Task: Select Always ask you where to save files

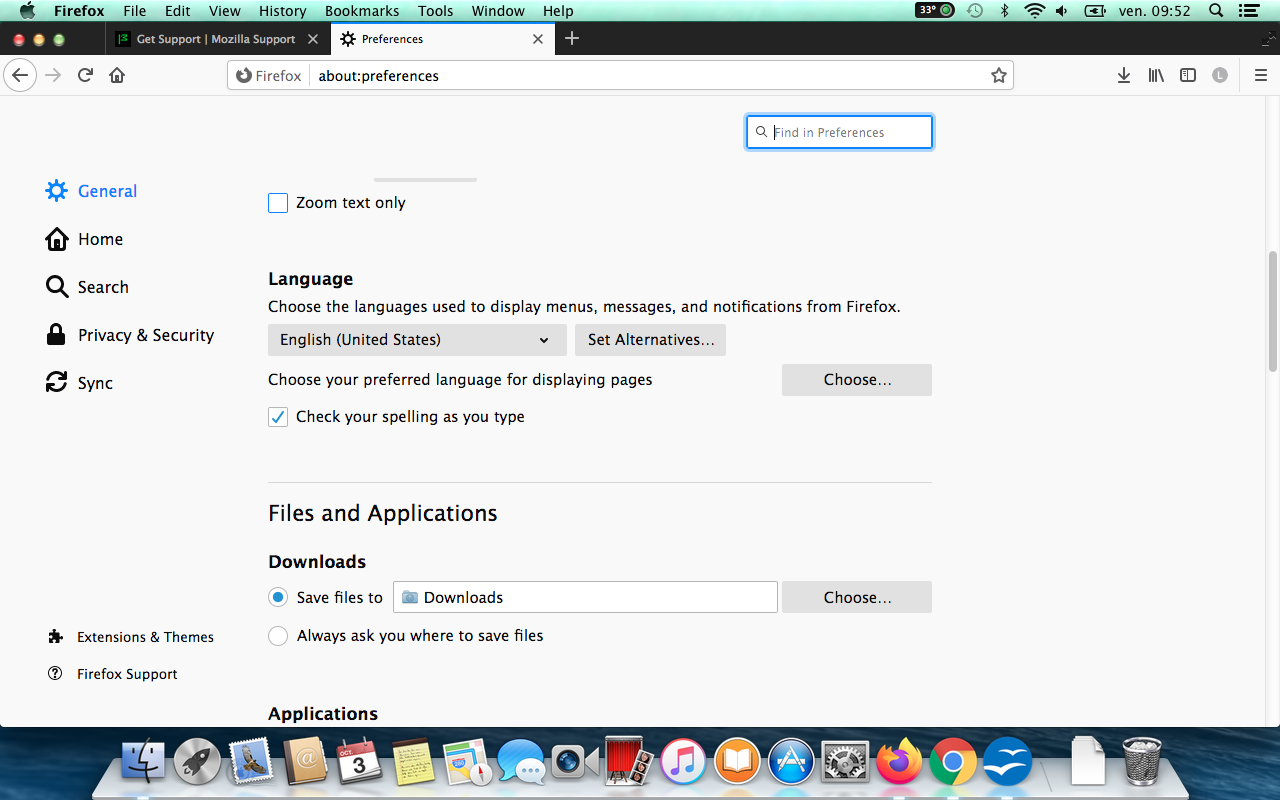Action: [278, 635]
